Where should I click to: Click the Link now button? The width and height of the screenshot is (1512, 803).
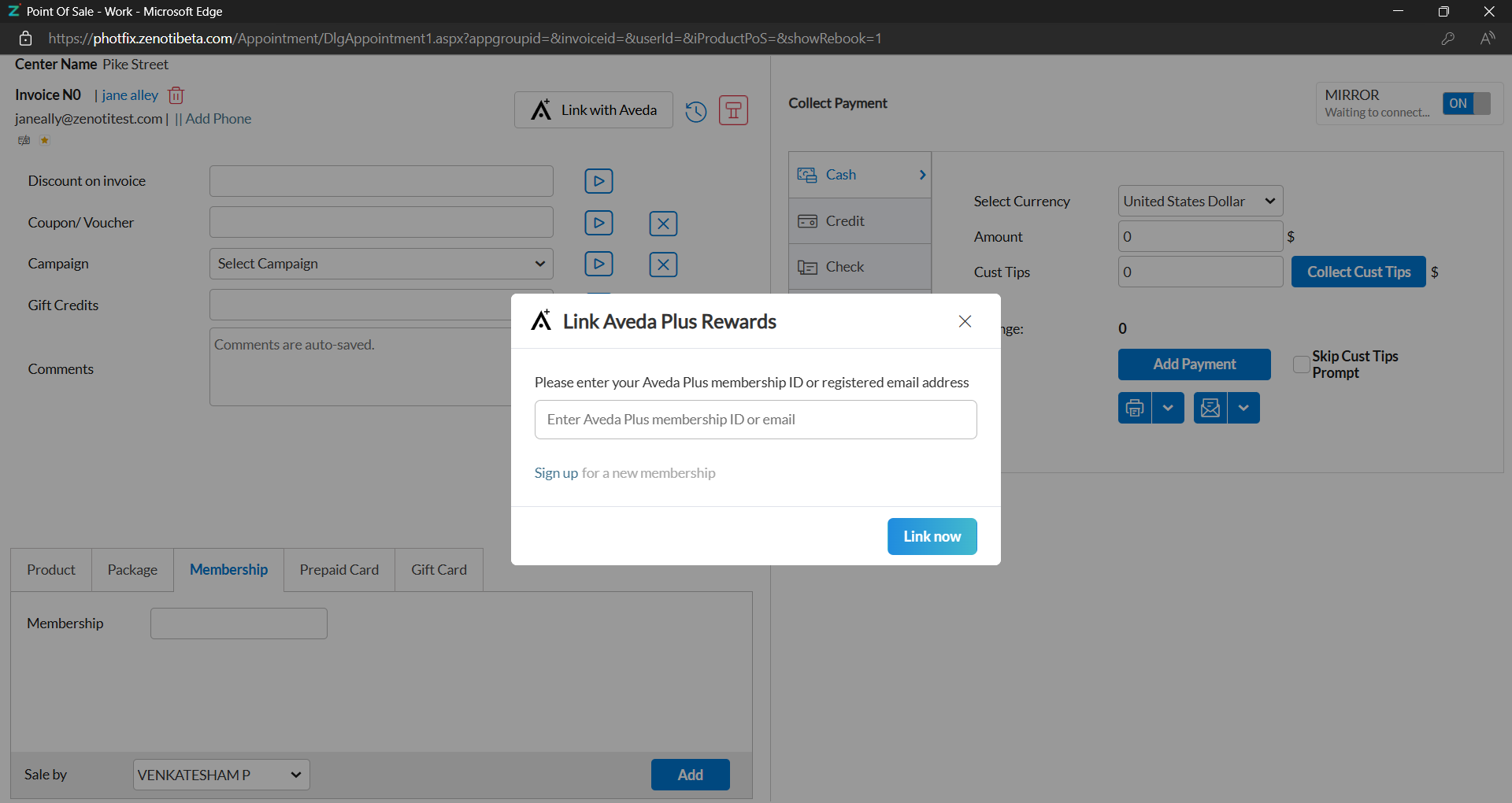(932, 536)
